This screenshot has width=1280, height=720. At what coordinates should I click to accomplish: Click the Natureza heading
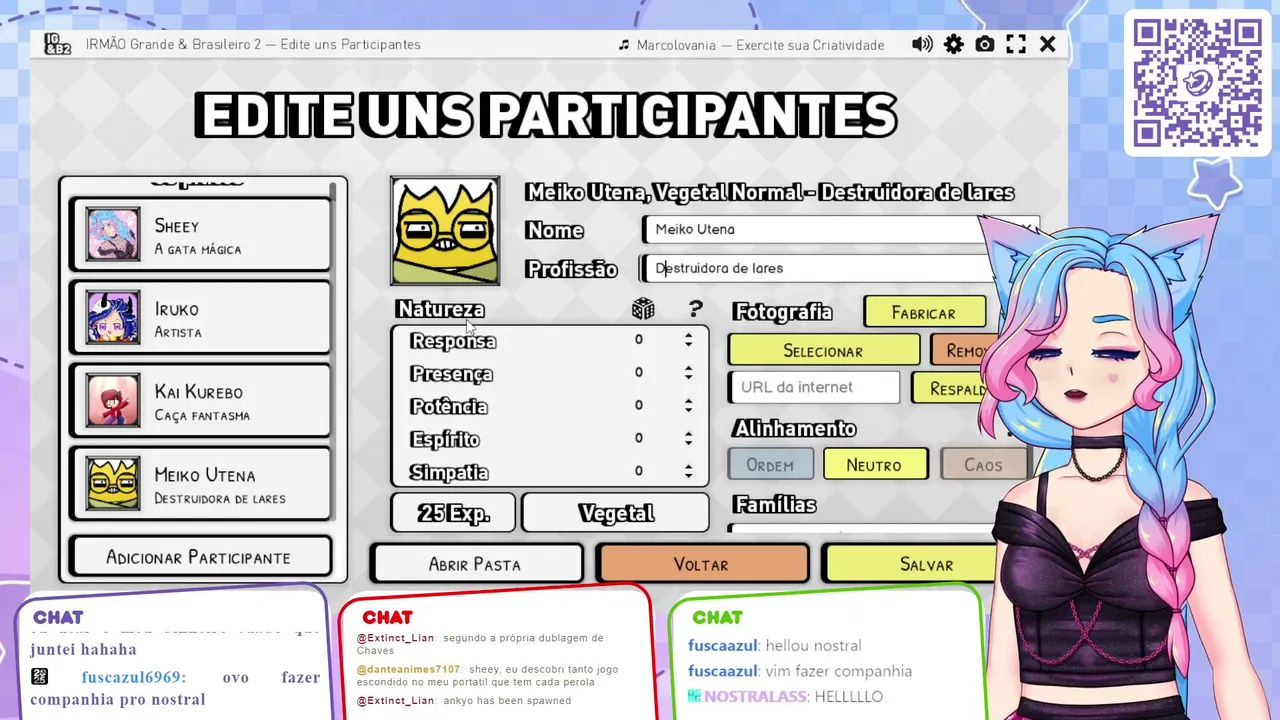(x=440, y=309)
